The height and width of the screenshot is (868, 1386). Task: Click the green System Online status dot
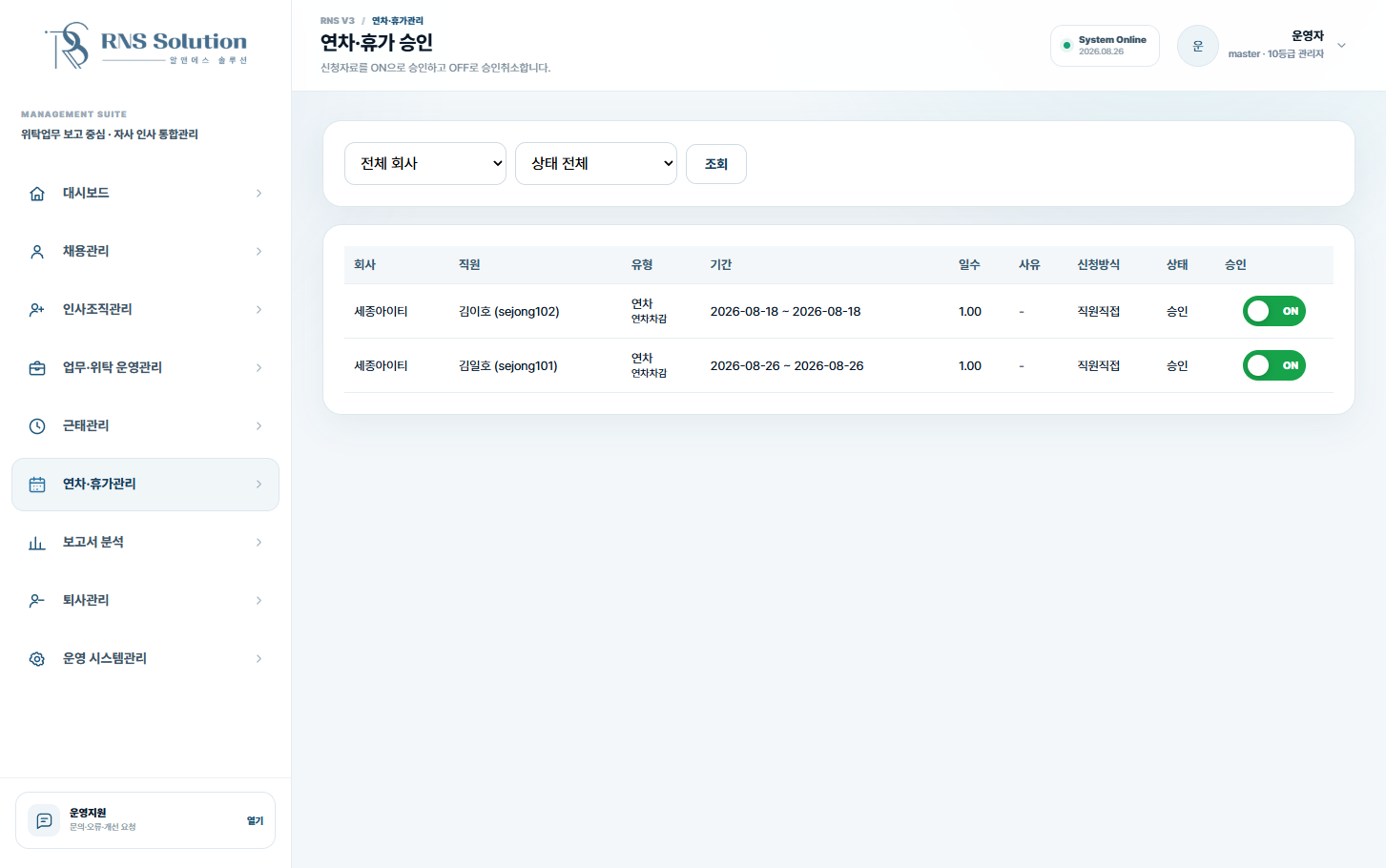pos(1066,45)
